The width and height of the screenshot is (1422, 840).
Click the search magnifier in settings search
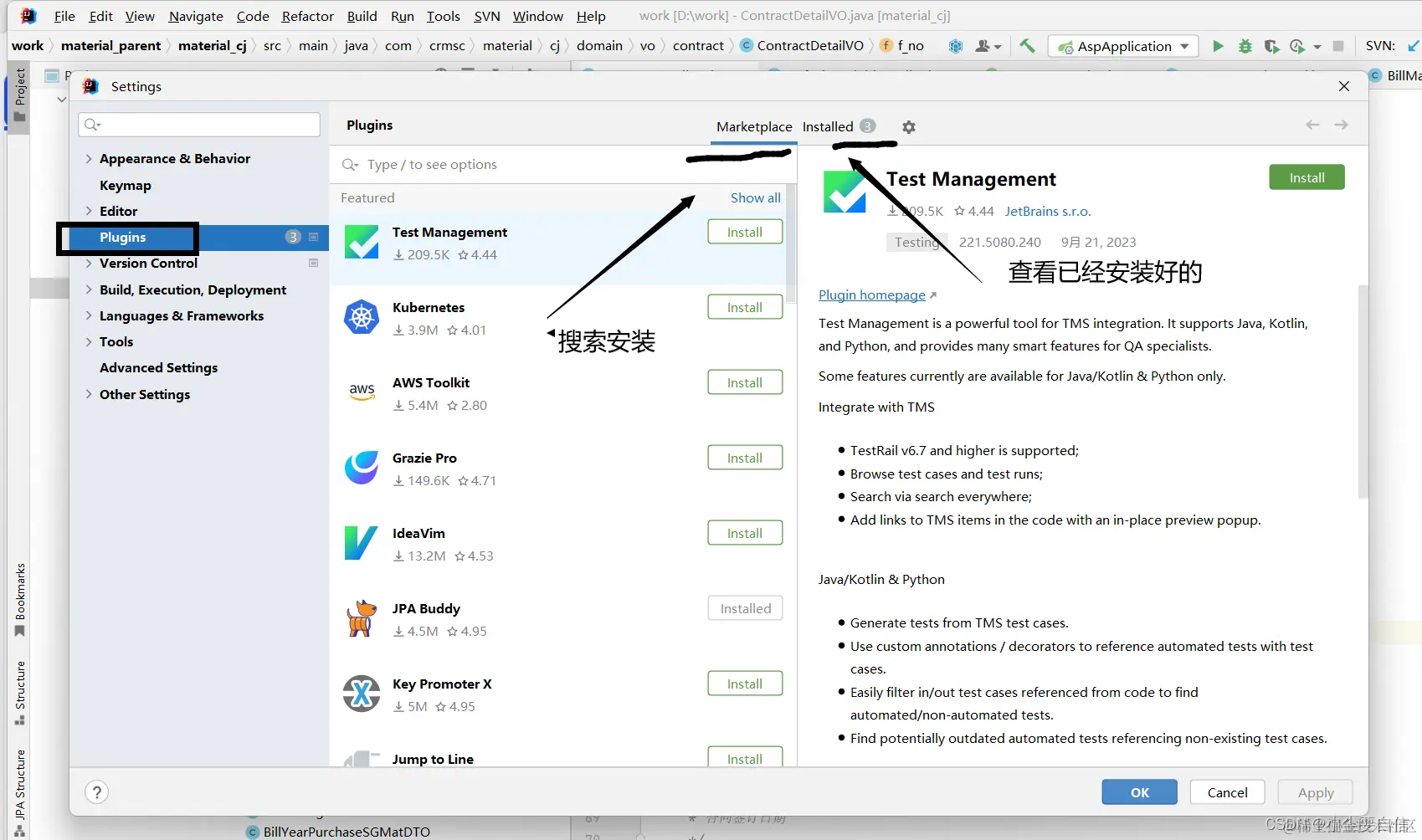tap(92, 125)
